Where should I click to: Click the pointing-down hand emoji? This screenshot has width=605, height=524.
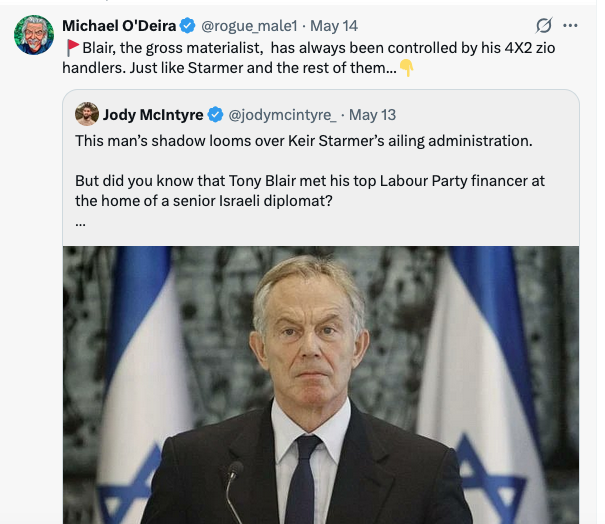[x=406, y=68]
